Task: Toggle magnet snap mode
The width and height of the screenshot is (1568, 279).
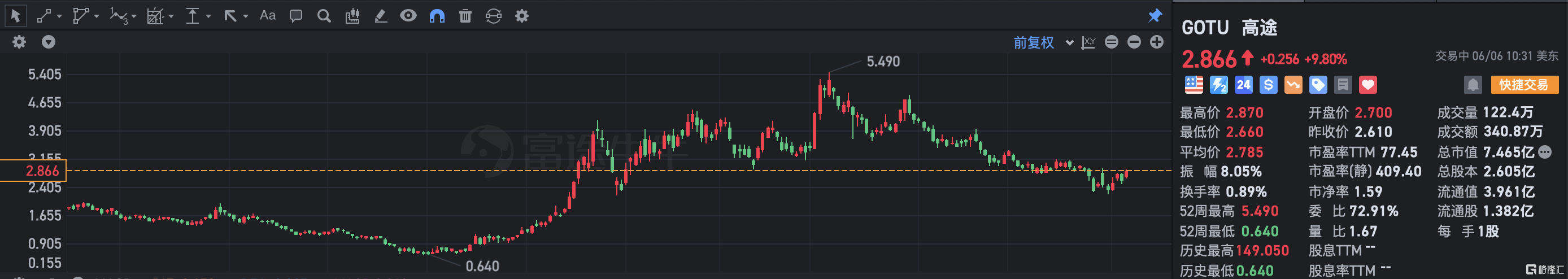Action: tap(437, 16)
